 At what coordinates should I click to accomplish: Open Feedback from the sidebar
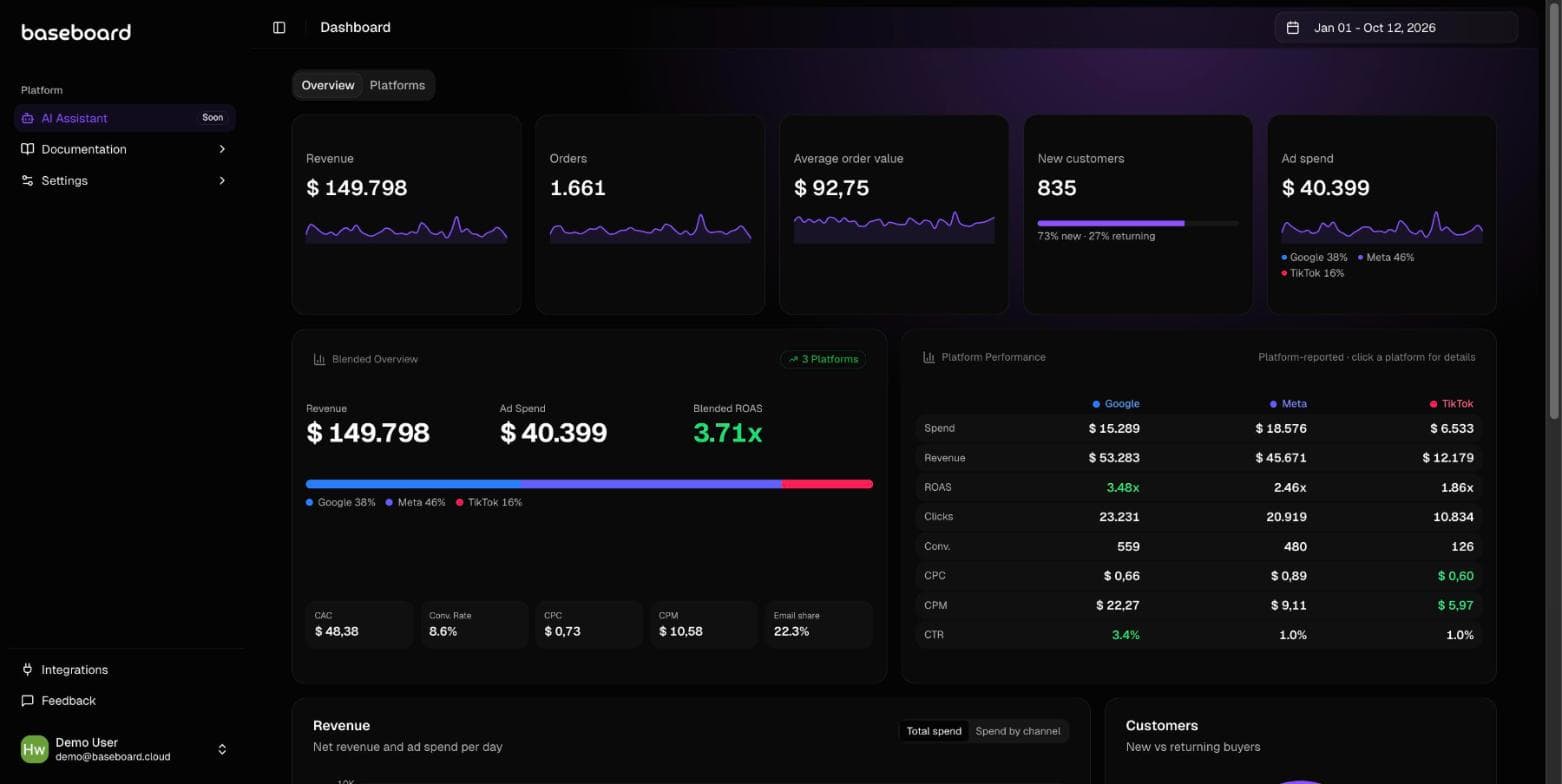pos(125,701)
